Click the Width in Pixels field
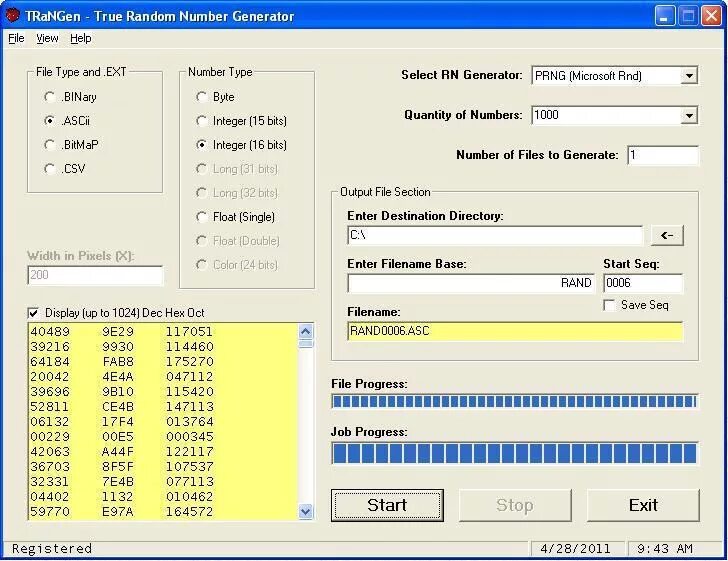 click(95, 275)
